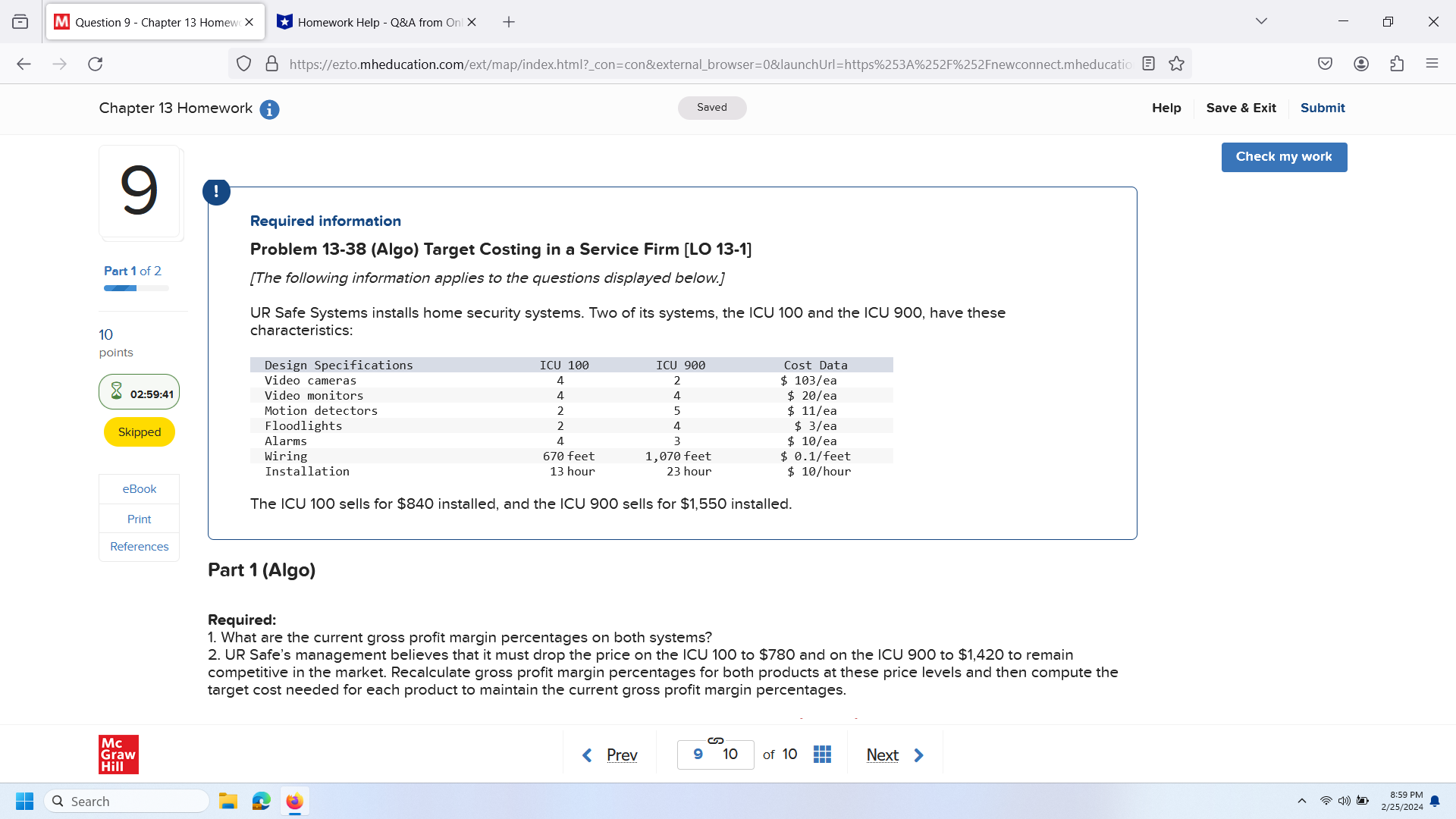The width and height of the screenshot is (1456, 819).
Task: Click Check my work button
Action: (1284, 157)
